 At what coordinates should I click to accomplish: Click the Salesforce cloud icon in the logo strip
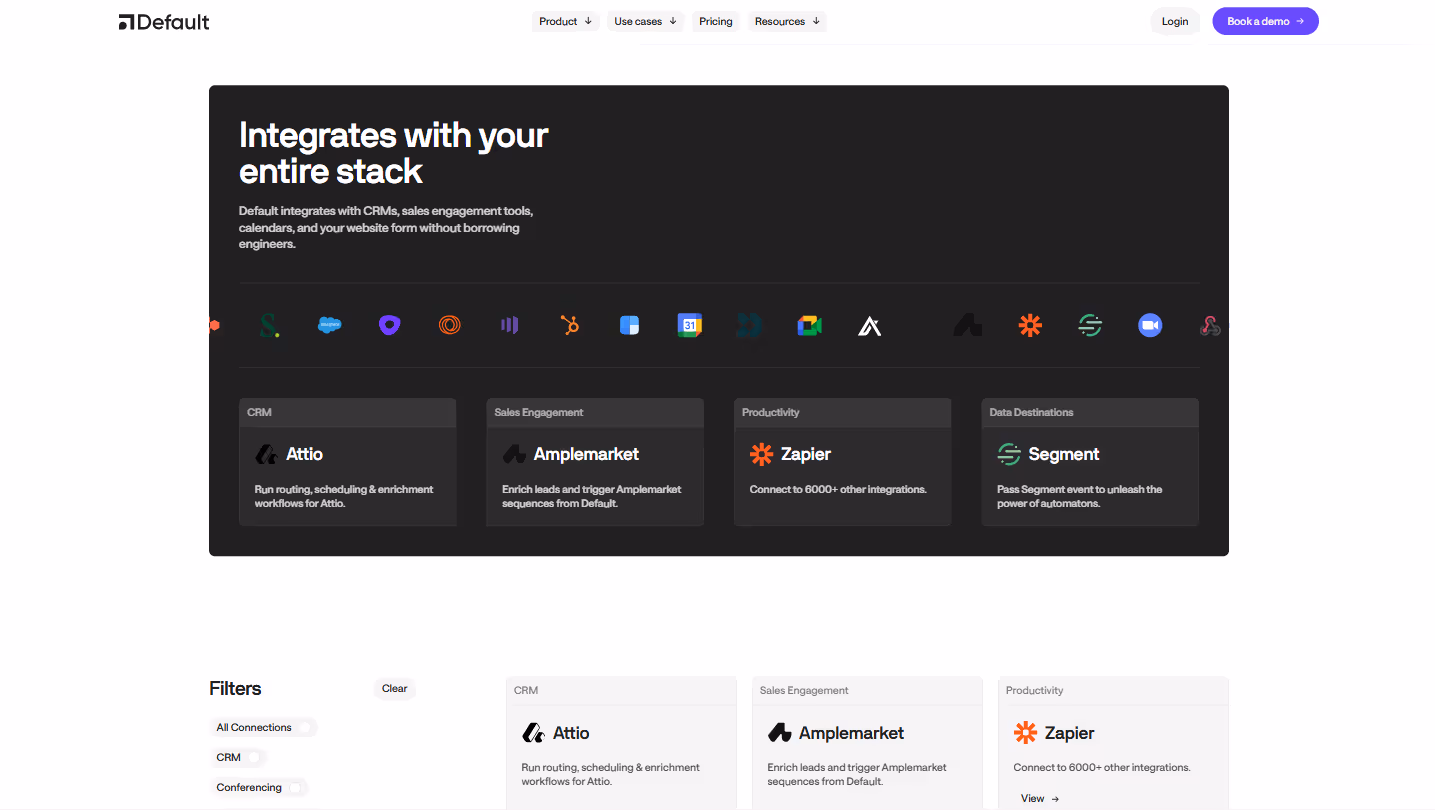(x=329, y=325)
